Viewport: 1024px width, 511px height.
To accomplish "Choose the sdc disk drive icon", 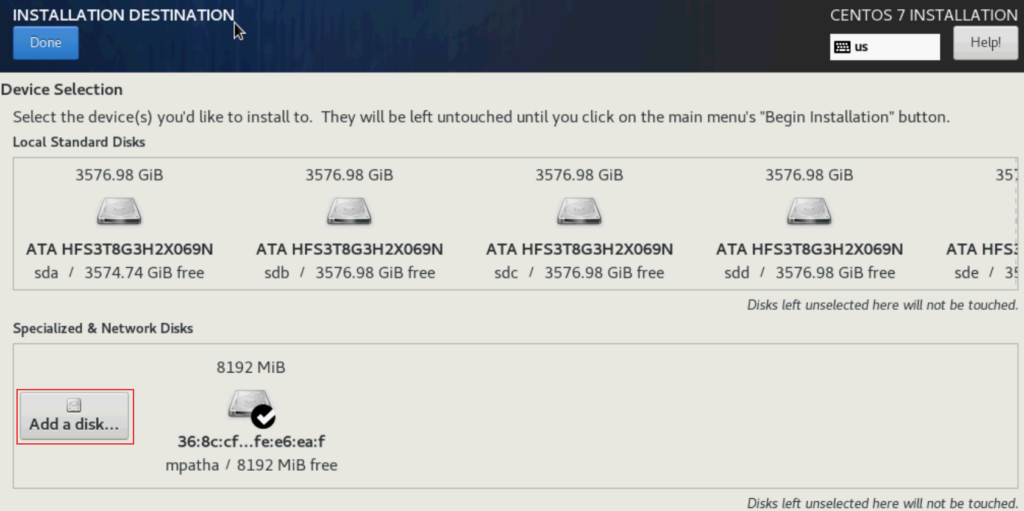I will [x=579, y=211].
